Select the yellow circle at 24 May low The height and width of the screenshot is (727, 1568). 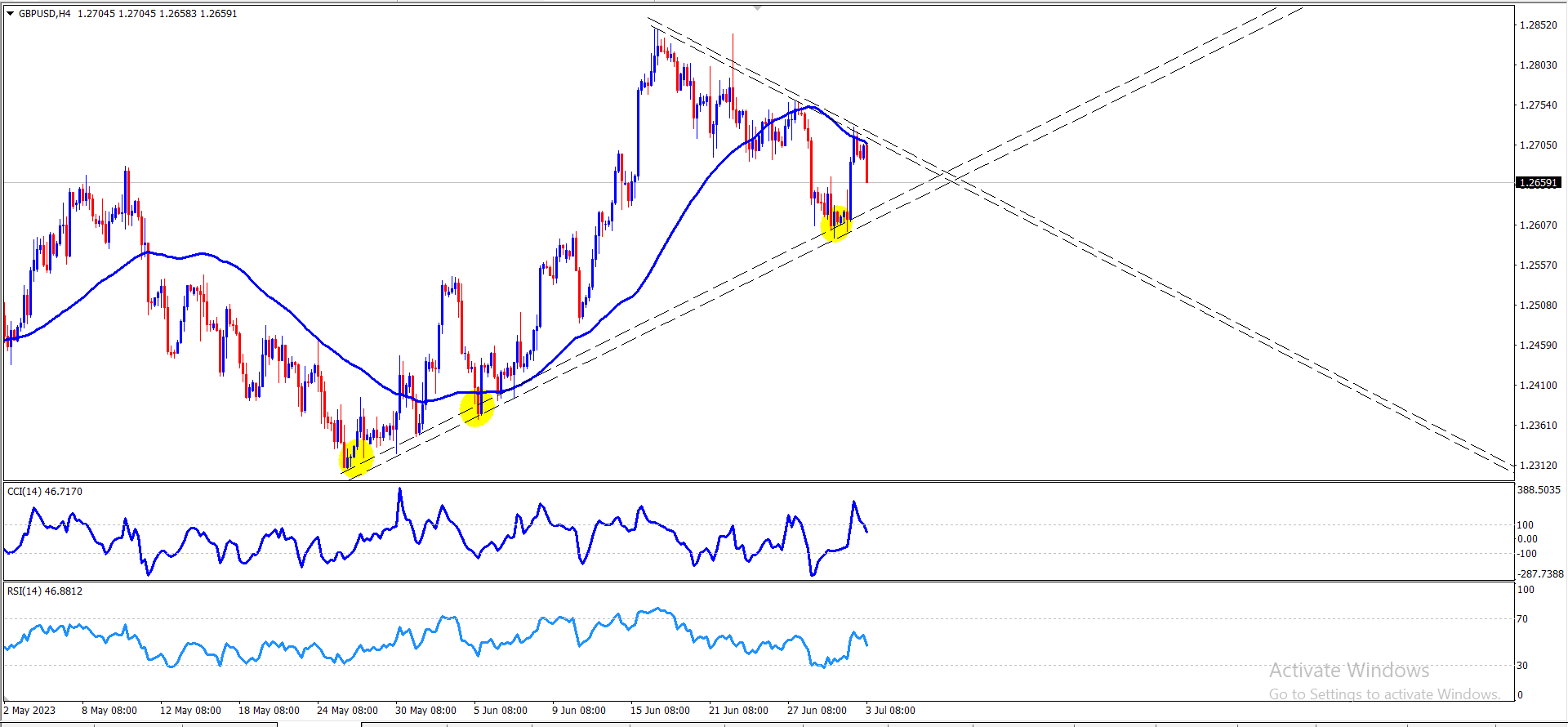point(356,457)
